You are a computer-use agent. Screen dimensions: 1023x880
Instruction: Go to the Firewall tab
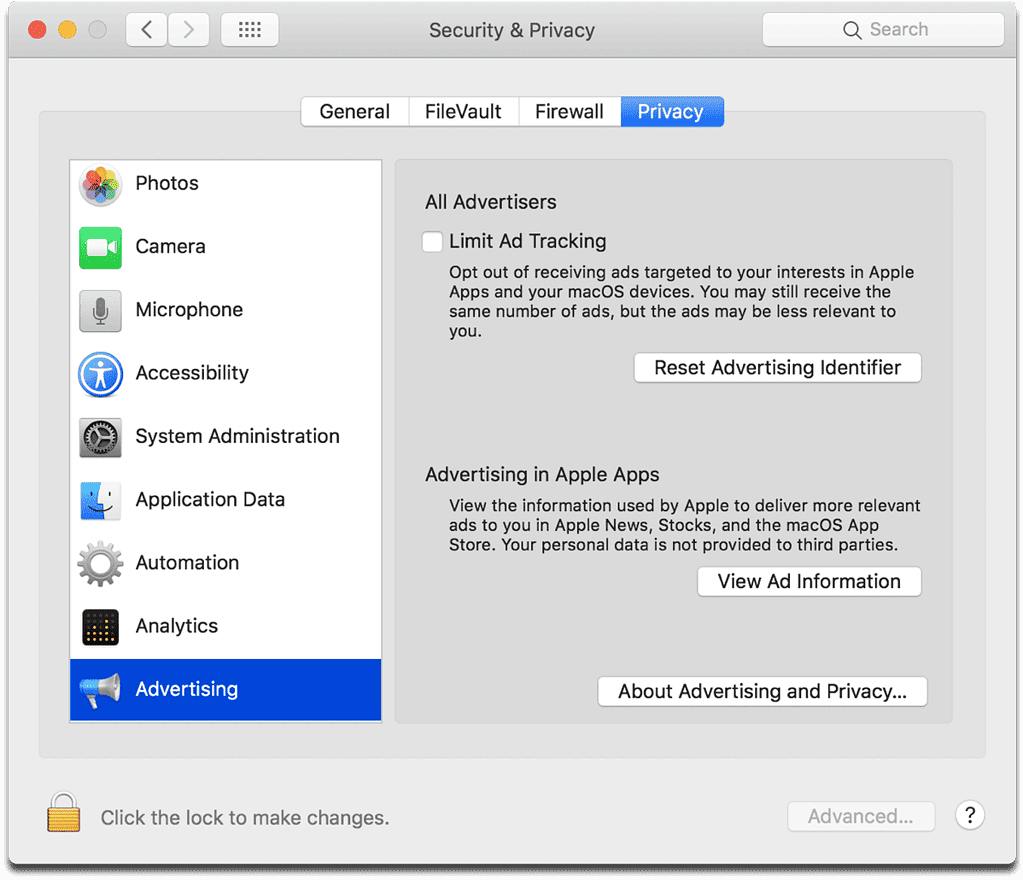(569, 112)
